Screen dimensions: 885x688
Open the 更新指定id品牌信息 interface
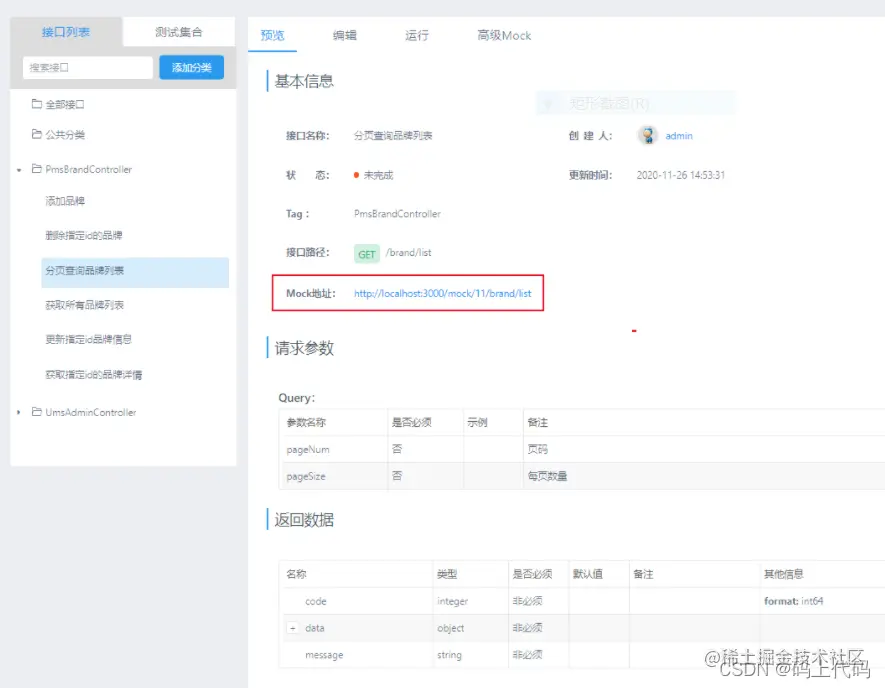[88, 339]
